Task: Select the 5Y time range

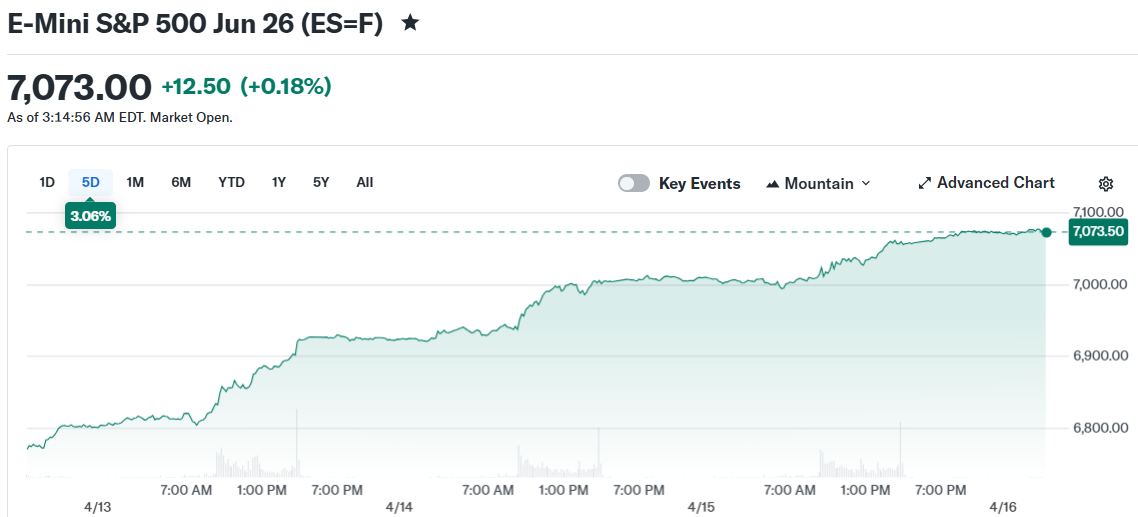Action: pyautogui.click(x=322, y=182)
